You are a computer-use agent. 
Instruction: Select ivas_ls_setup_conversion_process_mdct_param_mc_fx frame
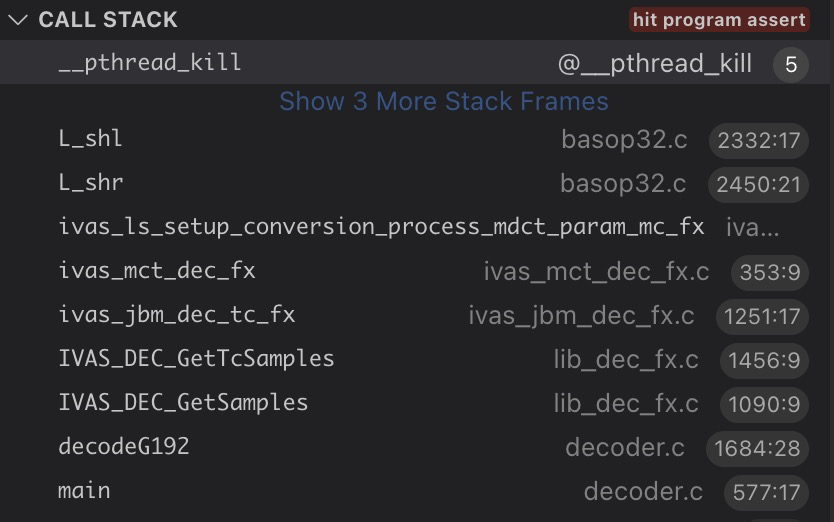[381, 227]
